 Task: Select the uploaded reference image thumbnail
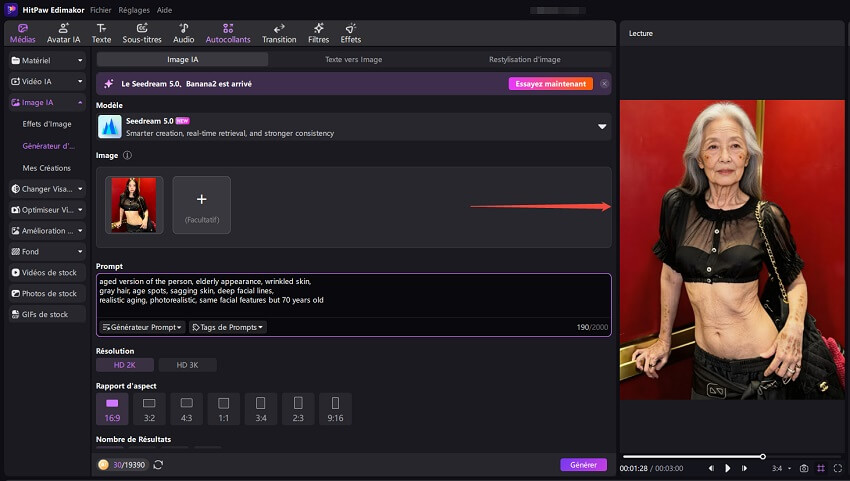click(134, 205)
